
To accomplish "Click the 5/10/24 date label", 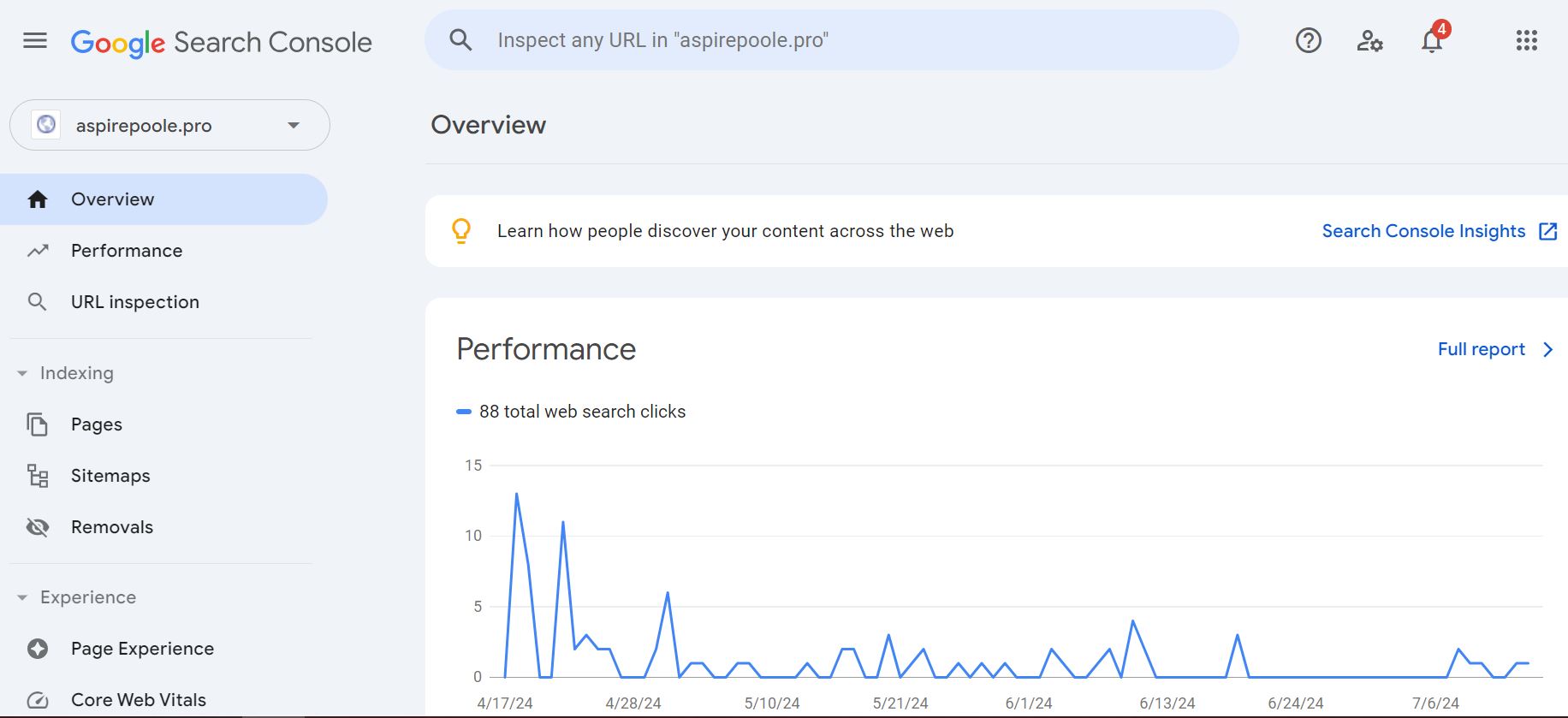I will 772,703.
